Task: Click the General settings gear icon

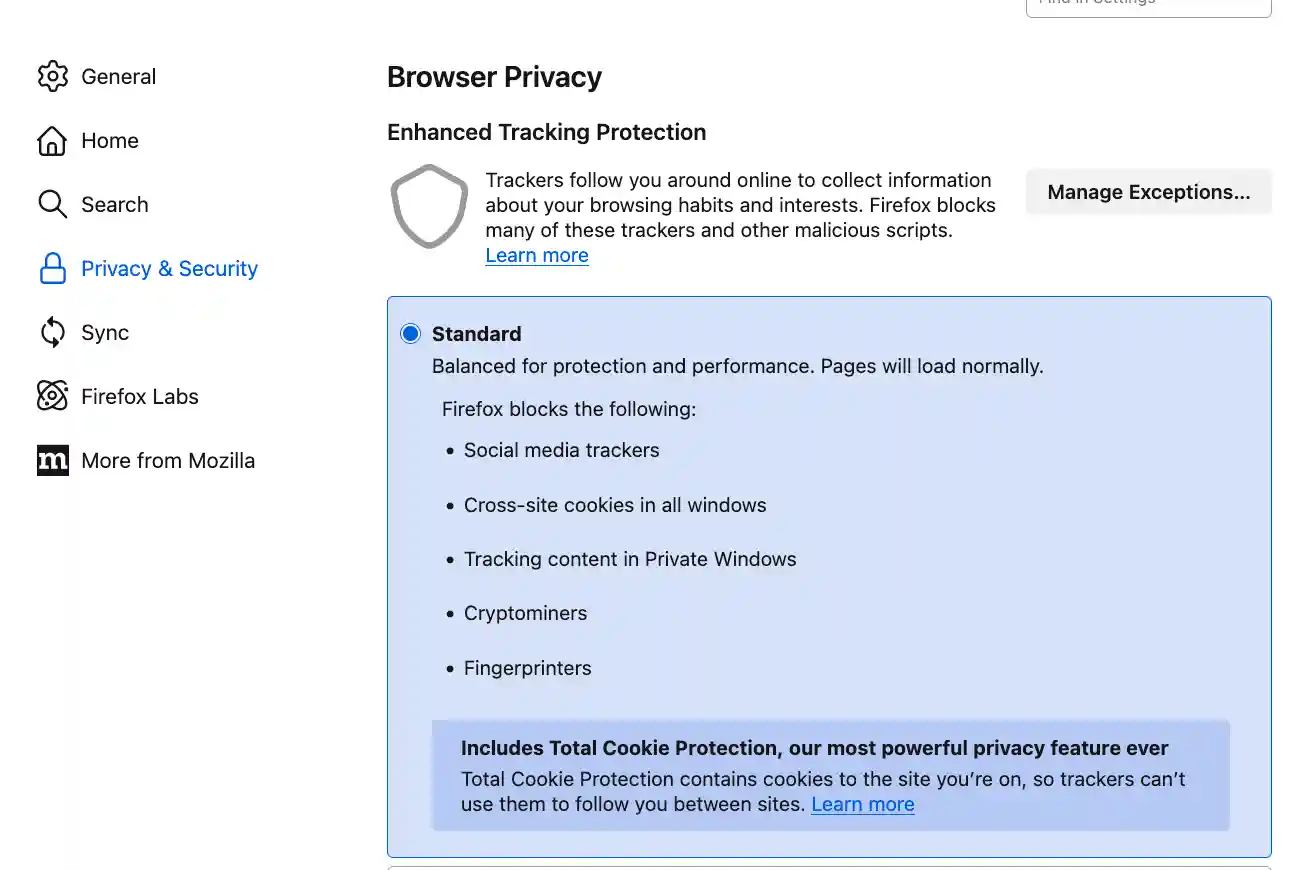Action: 52,76
